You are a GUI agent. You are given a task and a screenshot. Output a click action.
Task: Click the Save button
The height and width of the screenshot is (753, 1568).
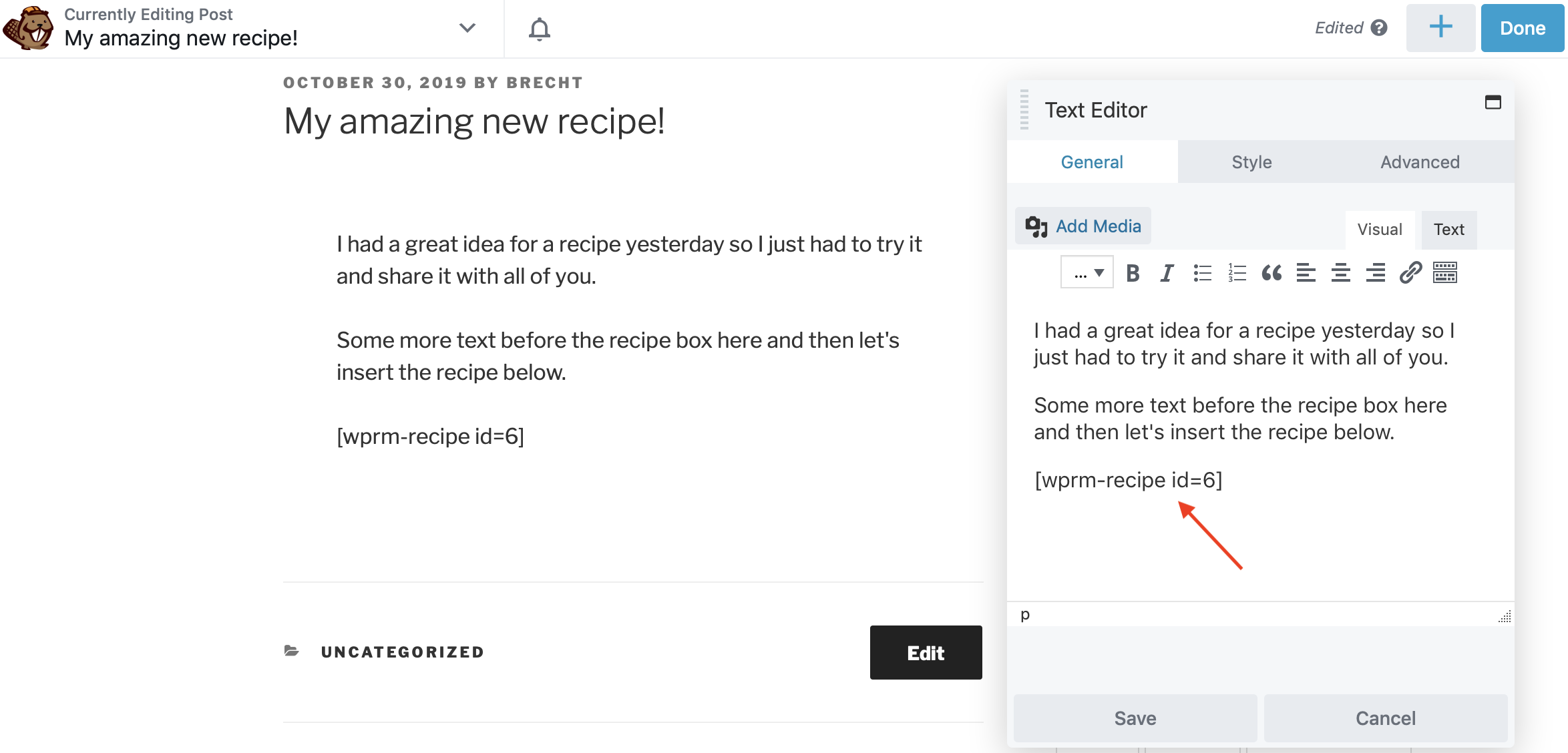pos(1135,718)
